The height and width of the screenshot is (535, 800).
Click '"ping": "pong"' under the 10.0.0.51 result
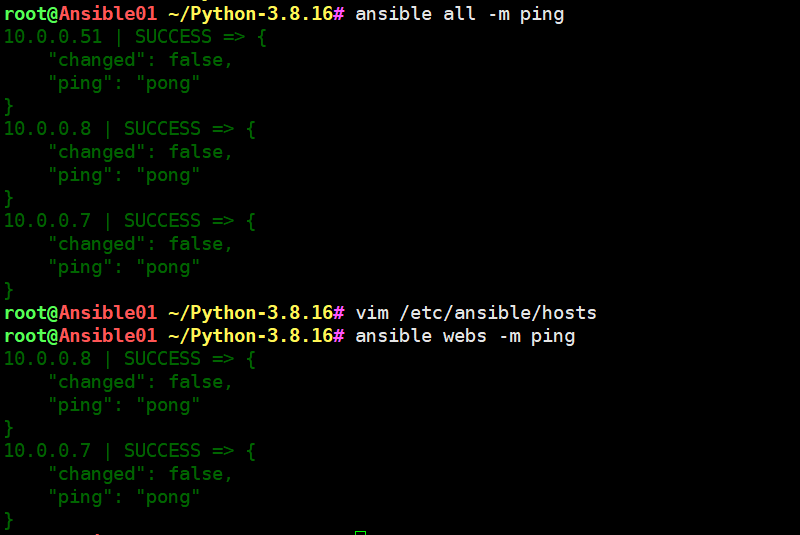coord(124,84)
